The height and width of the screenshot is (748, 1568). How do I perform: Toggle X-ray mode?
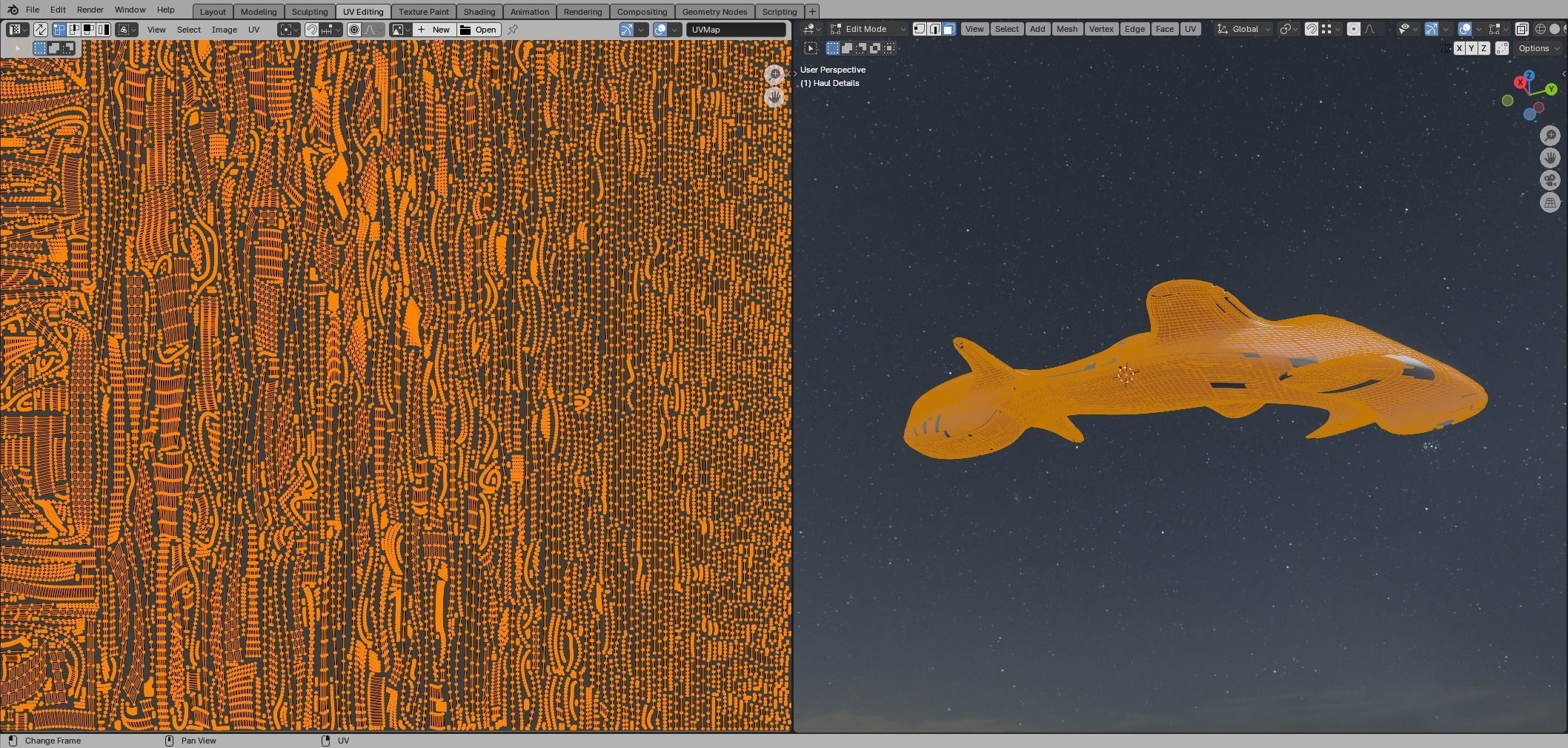pos(1521,29)
